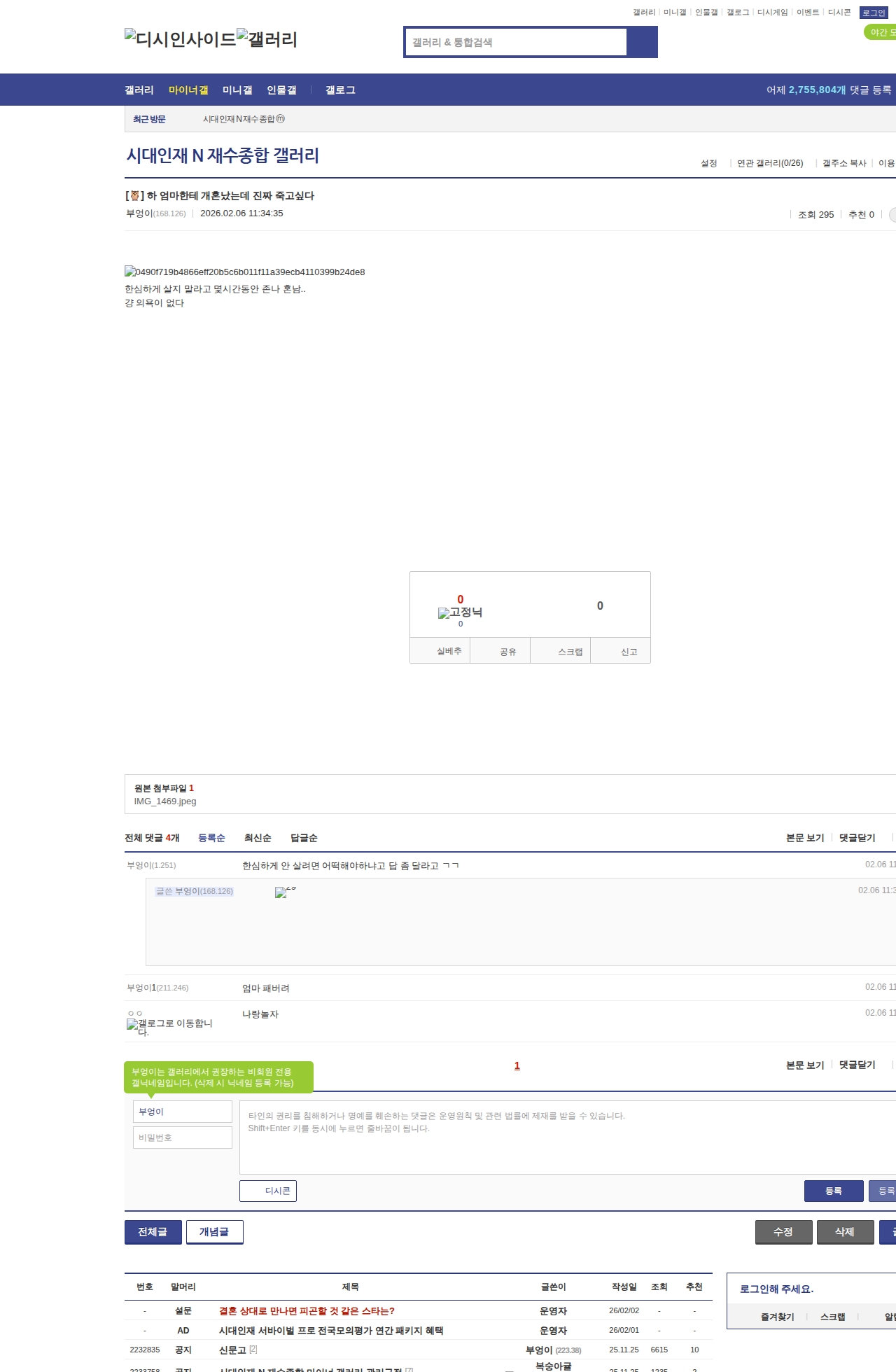Click the blue search button beside the search box
Image resolution: width=896 pixels, height=1372 pixels.
pos(642,42)
